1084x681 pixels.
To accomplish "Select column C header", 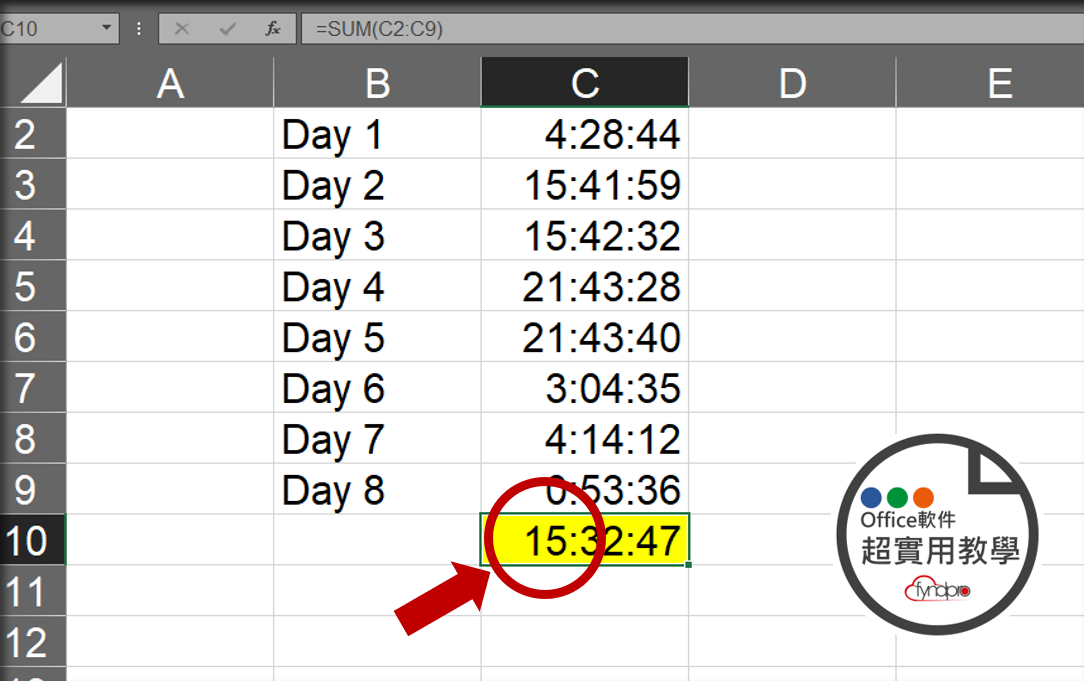I will (x=585, y=82).
